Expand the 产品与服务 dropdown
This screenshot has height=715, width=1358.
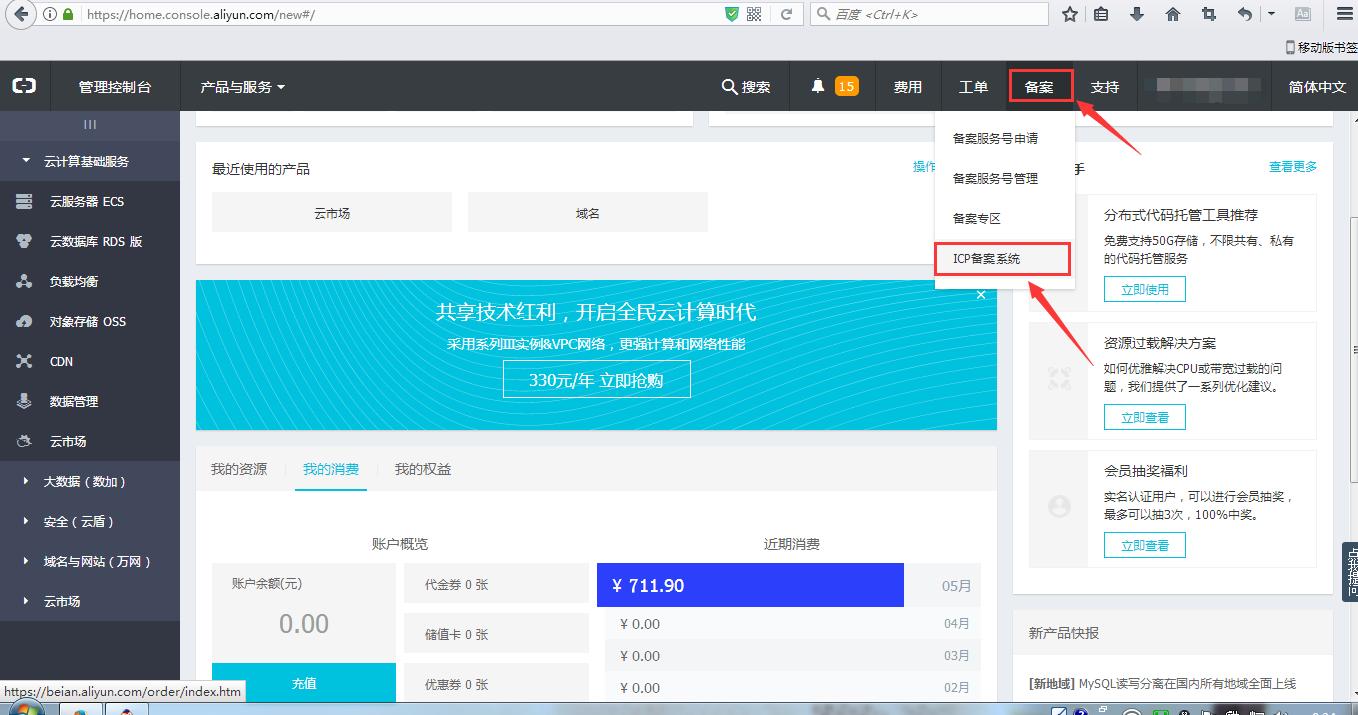coord(242,87)
